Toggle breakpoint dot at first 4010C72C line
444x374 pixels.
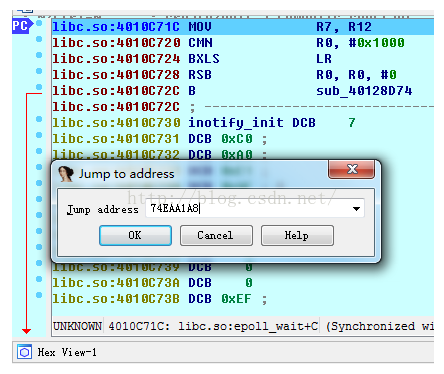pos(39,87)
